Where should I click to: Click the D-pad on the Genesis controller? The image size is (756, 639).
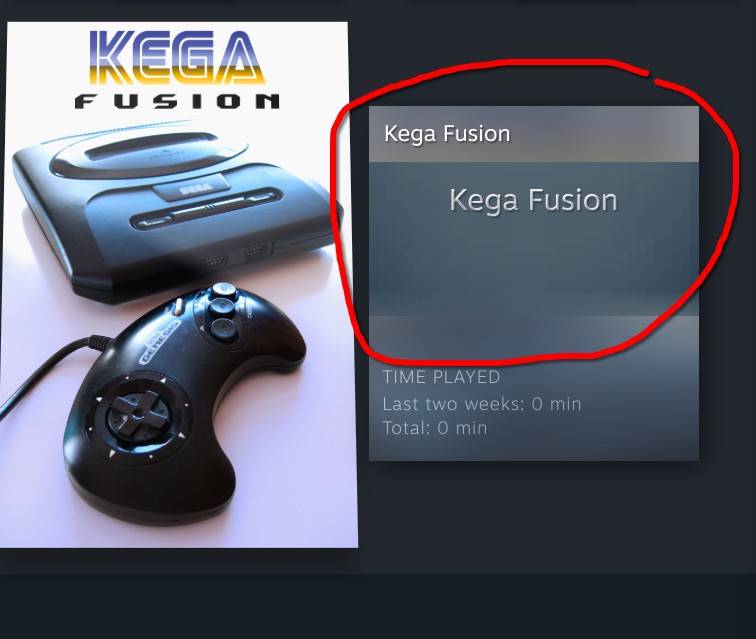pyautogui.click(x=139, y=414)
